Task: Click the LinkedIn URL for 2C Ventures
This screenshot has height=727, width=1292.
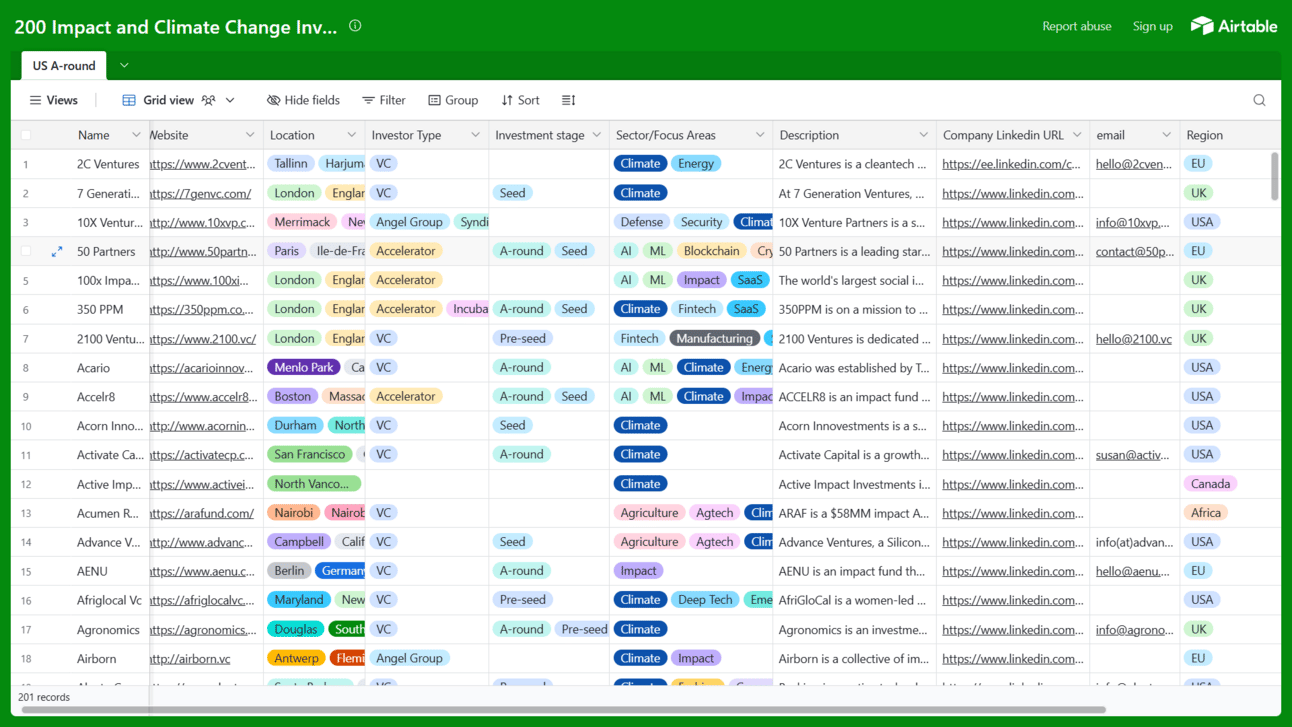Action: (1011, 164)
